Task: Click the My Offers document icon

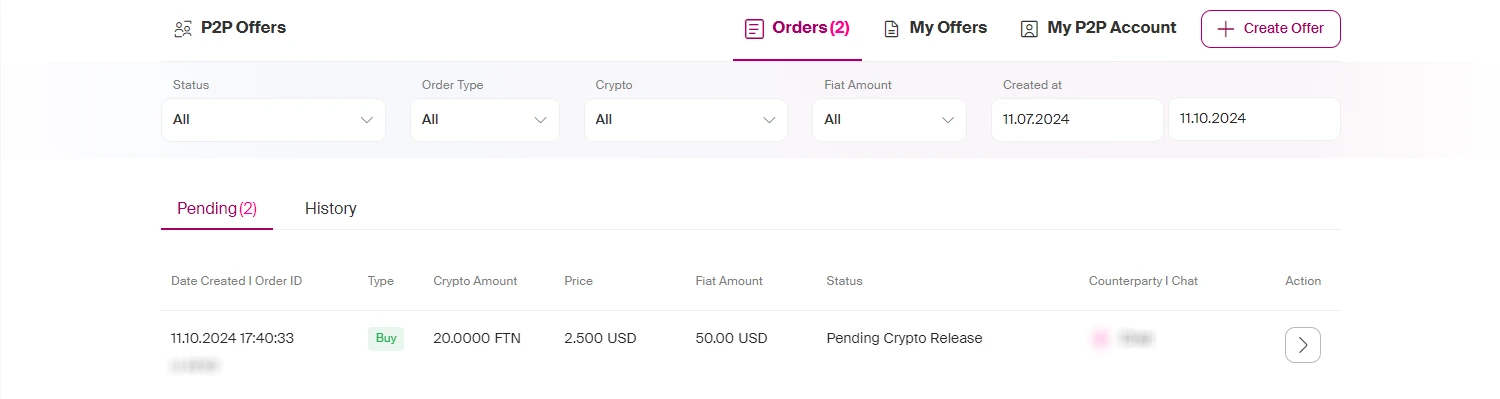Action: tap(891, 29)
